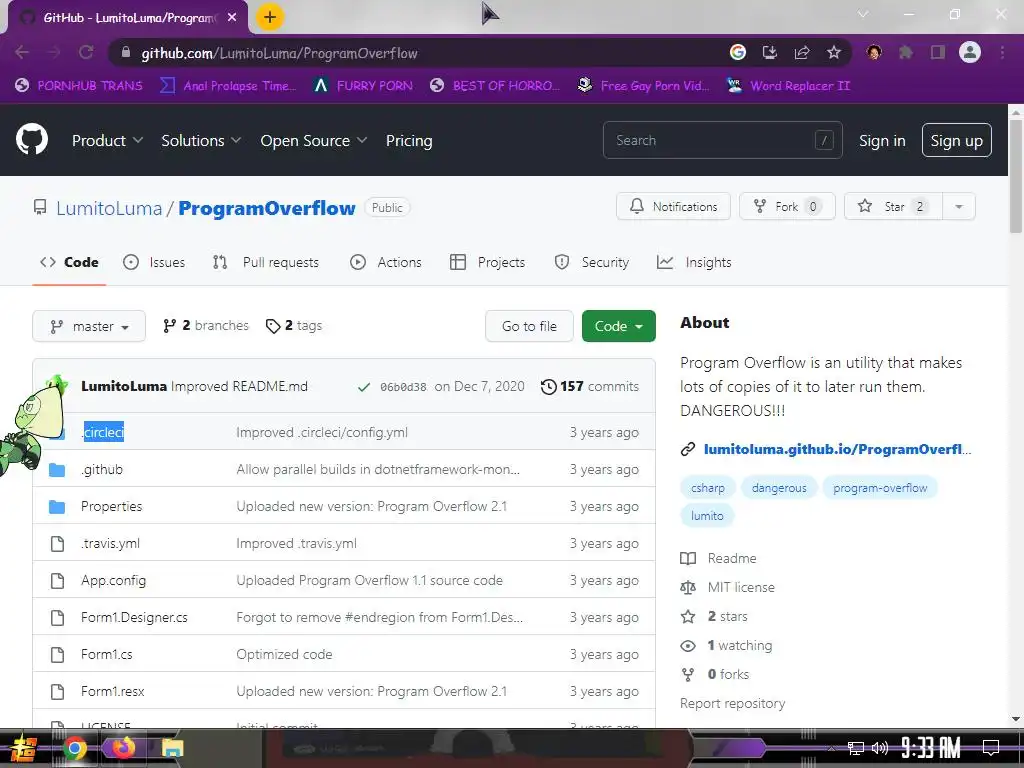
Task: Click the .travis.yml file icon
Action: [x=57, y=543]
